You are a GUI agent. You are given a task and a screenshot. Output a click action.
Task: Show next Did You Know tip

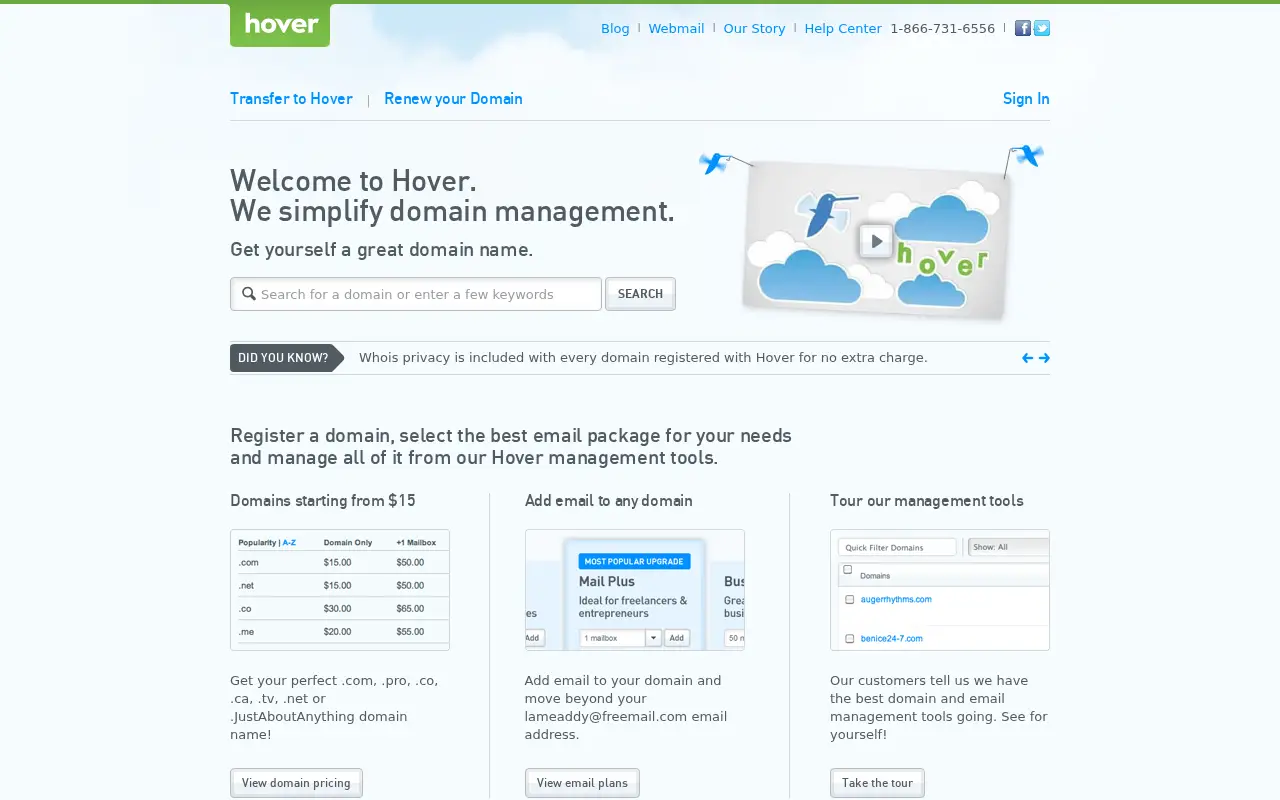point(1044,358)
